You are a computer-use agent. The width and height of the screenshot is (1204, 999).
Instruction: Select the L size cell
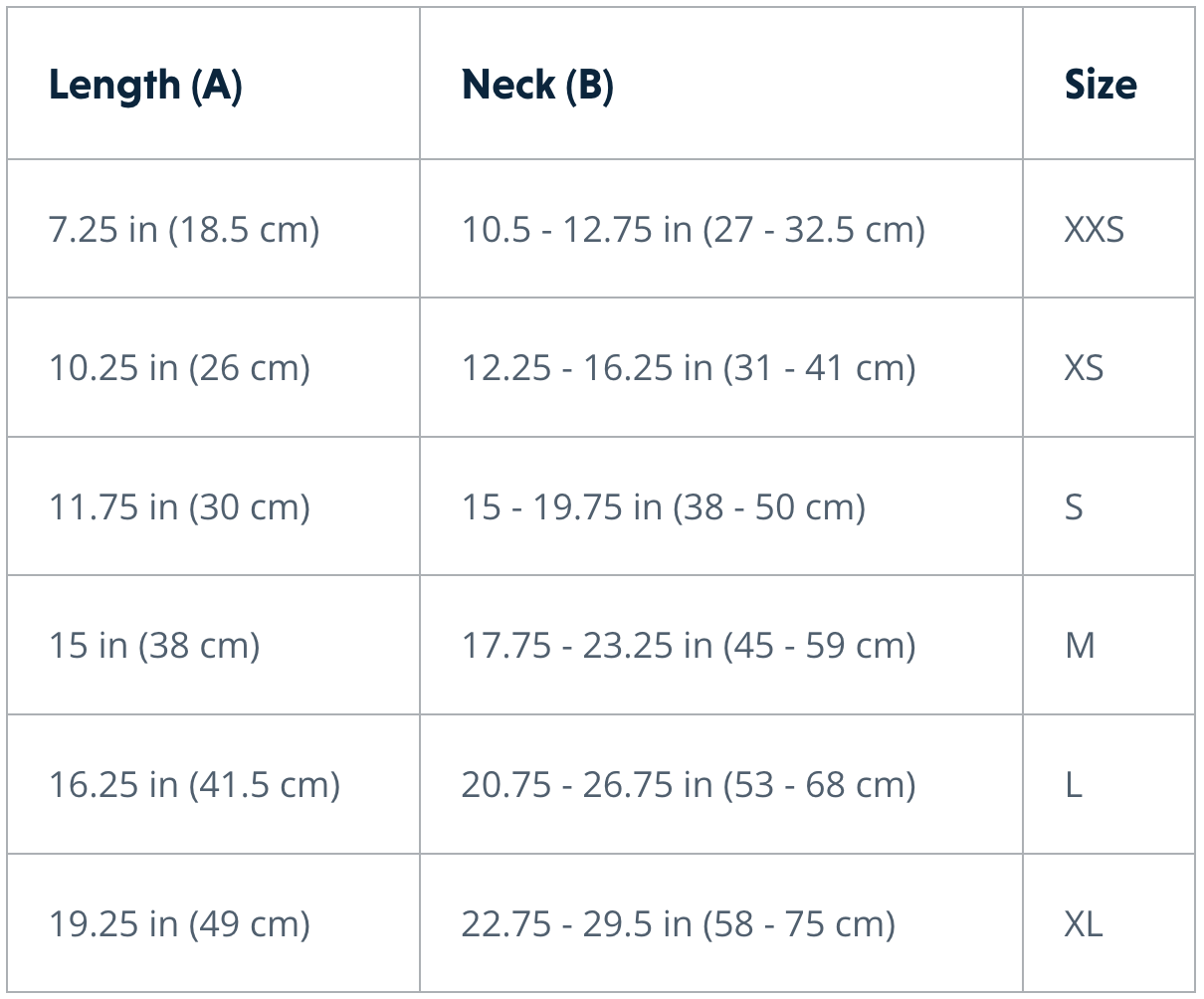point(1074,785)
